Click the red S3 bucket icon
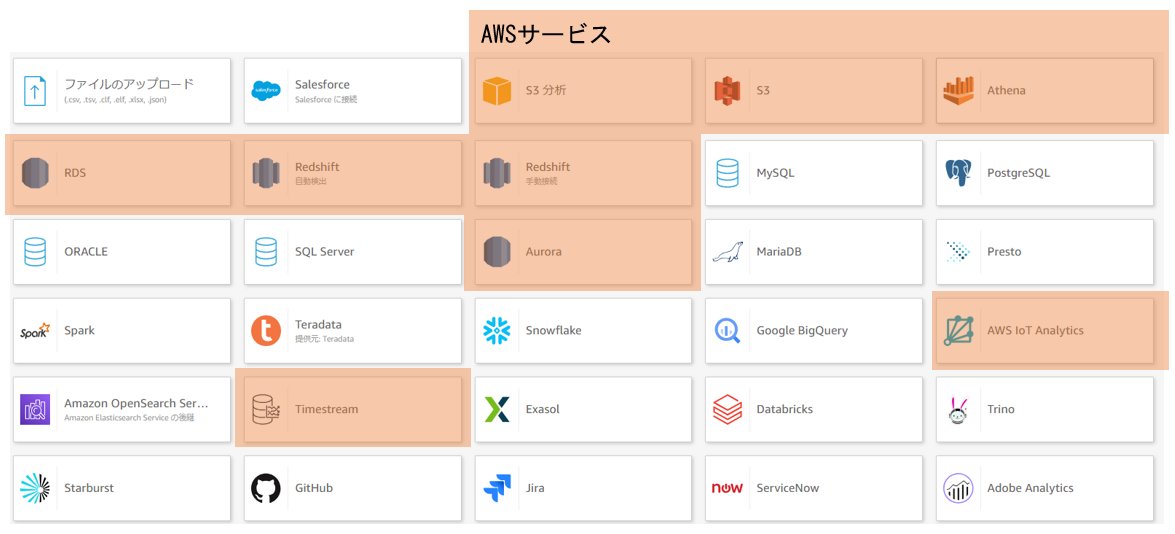The height and width of the screenshot is (534, 1175). (727, 91)
